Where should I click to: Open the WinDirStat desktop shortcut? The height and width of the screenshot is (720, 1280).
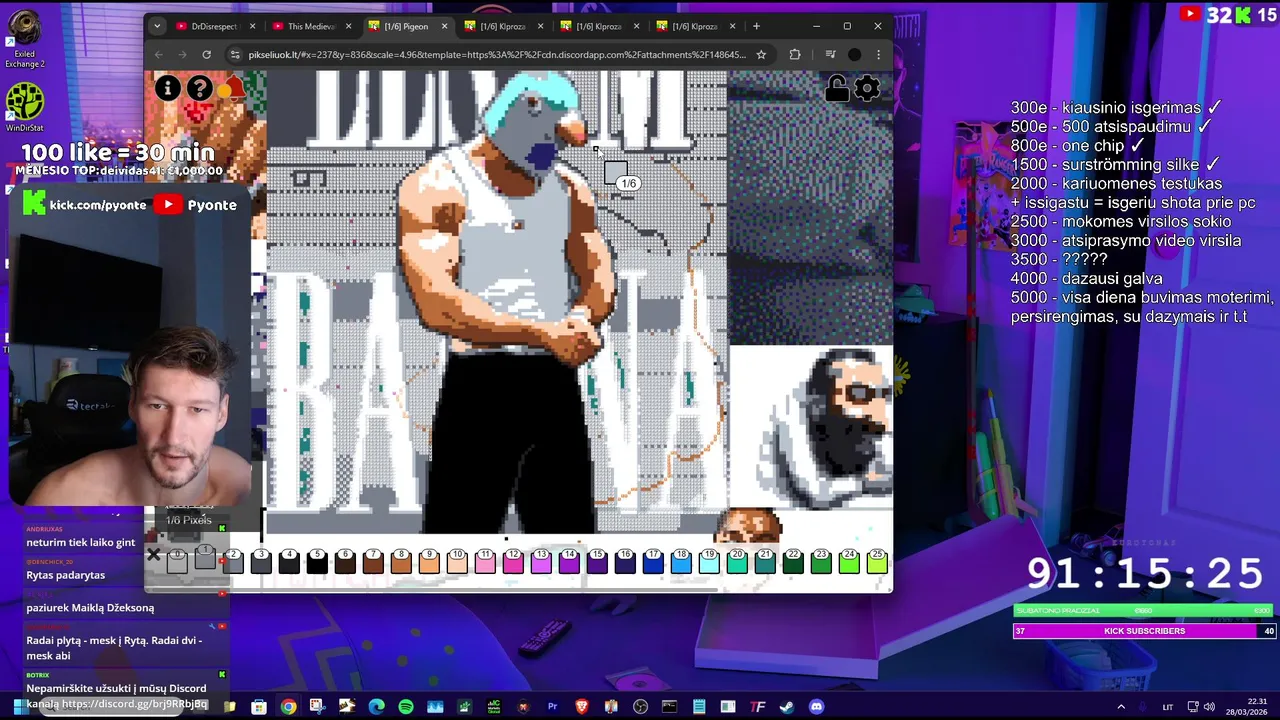coord(24,107)
